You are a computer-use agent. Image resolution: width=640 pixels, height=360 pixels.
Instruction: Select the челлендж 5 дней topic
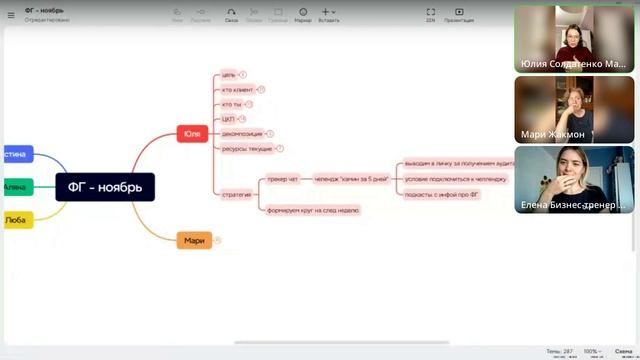click(x=351, y=179)
